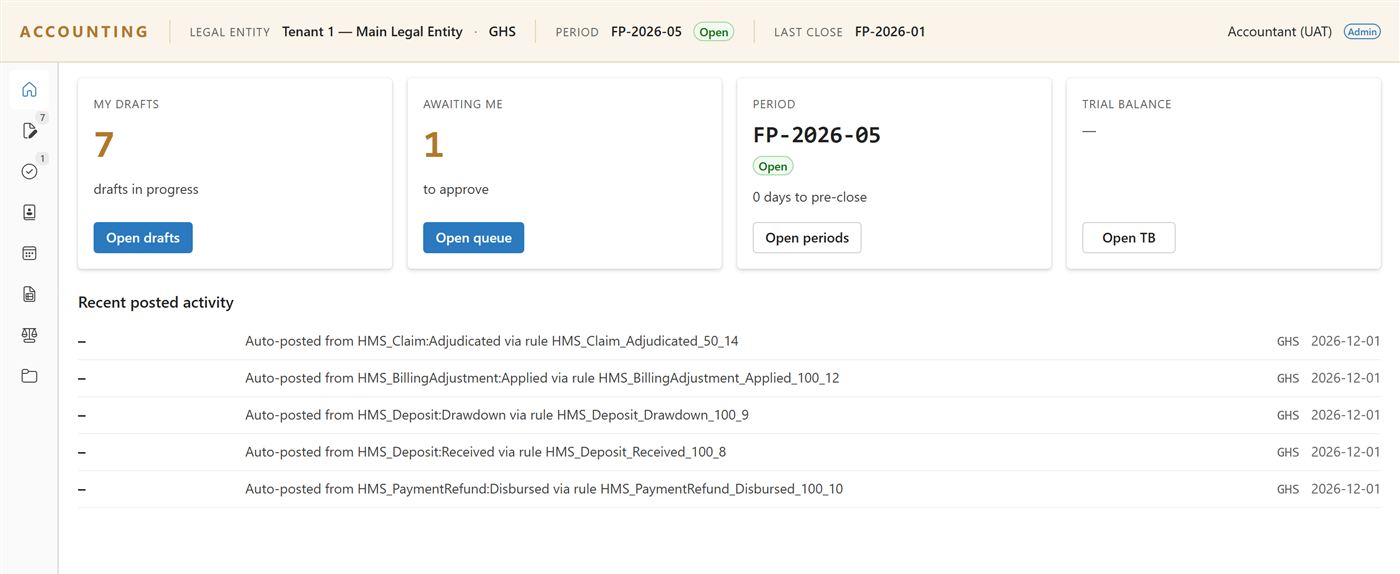This screenshot has height=574, width=1400.
Task: Click the ACCOUNTING app title
Action: pos(84,32)
